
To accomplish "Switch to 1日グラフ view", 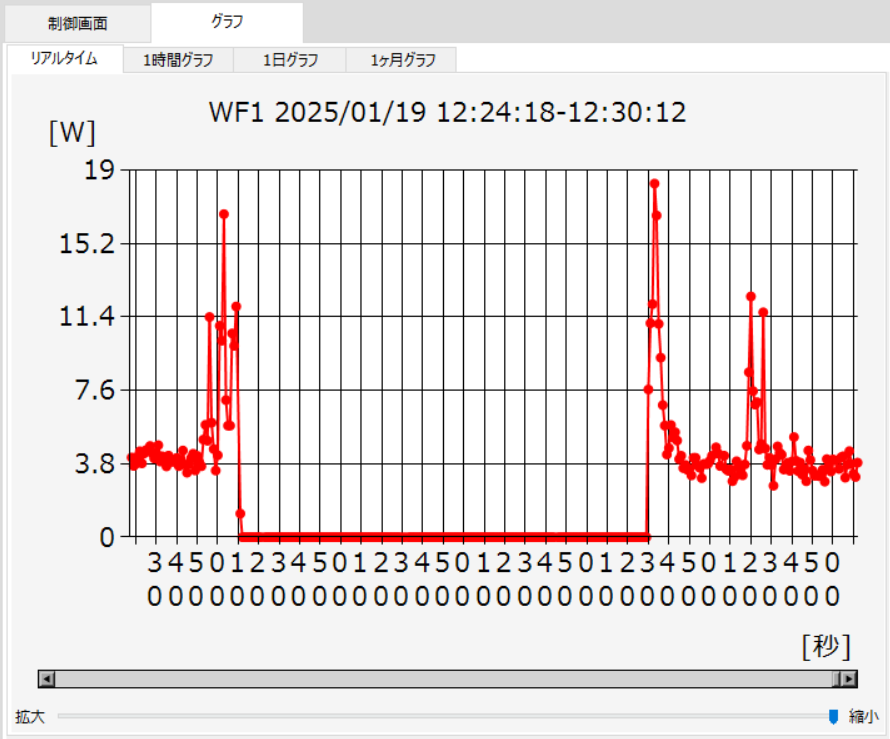I will pos(290,60).
